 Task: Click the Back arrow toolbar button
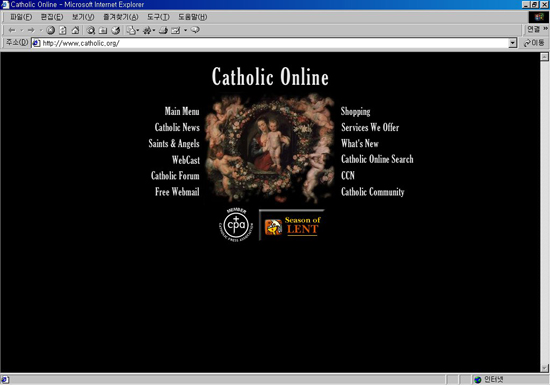(x=12, y=30)
